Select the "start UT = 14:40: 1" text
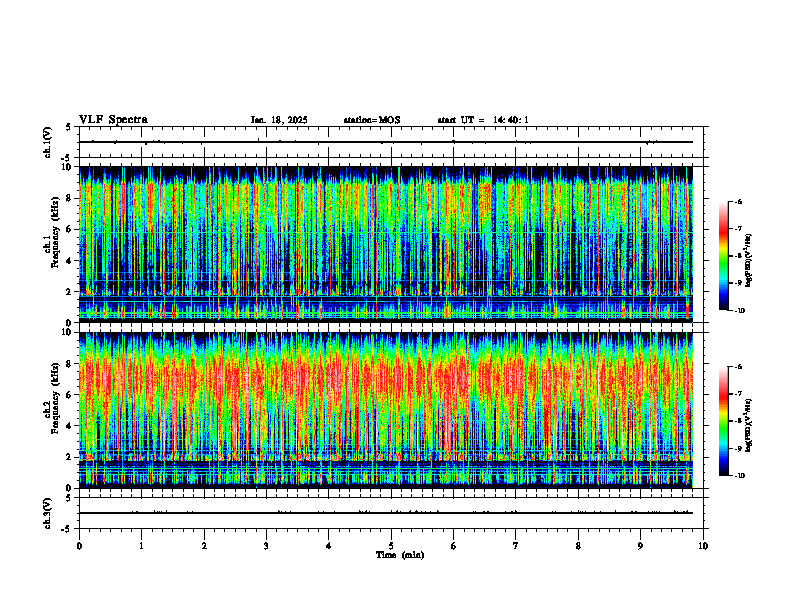This screenshot has height=612, width=792. point(483,120)
